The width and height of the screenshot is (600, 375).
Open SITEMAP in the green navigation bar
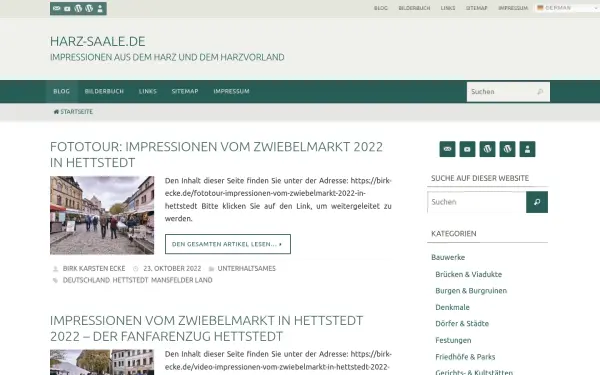(185, 91)
